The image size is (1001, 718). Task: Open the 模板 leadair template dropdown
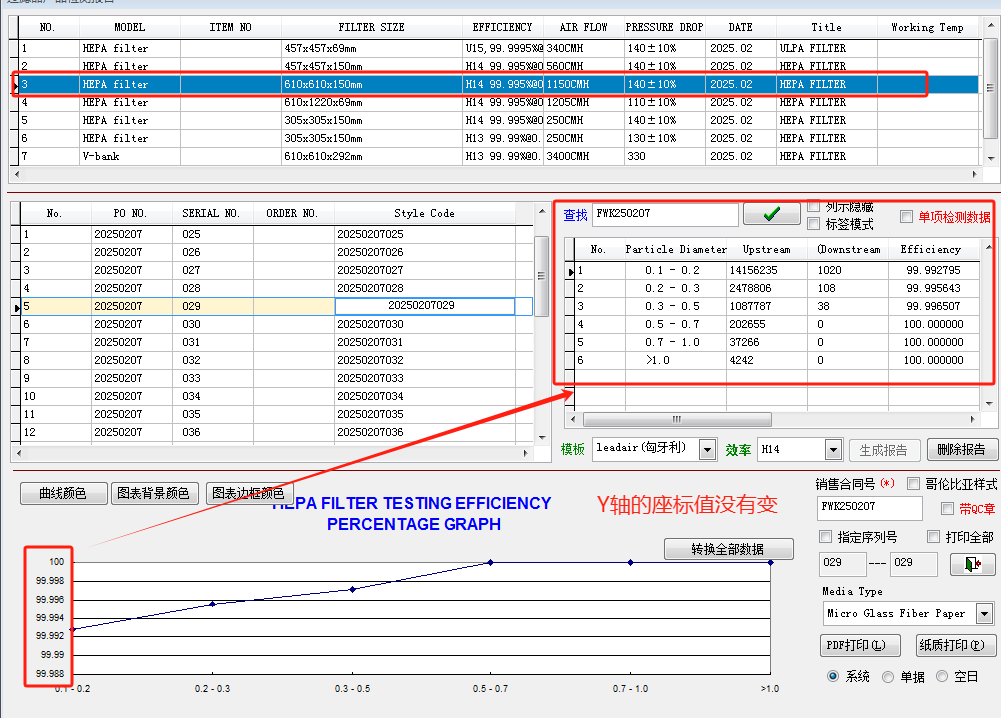[707, 449]
